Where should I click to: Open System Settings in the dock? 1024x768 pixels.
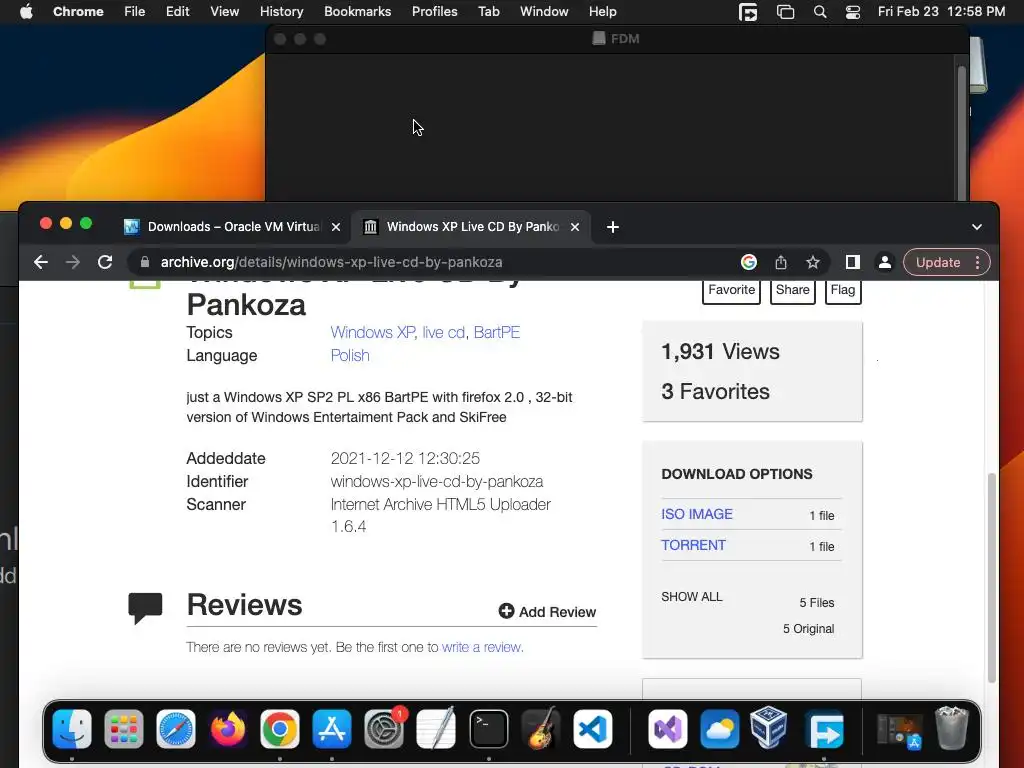coord(384,729)
